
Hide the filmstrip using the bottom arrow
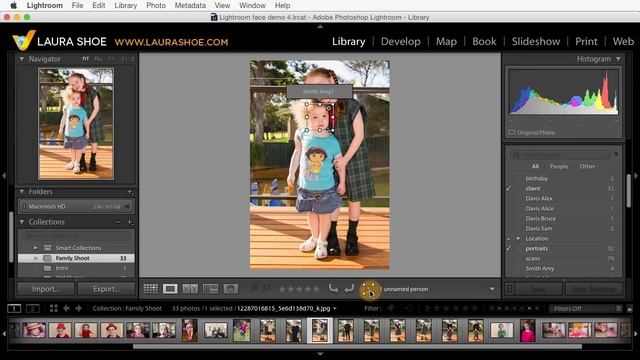320,354
